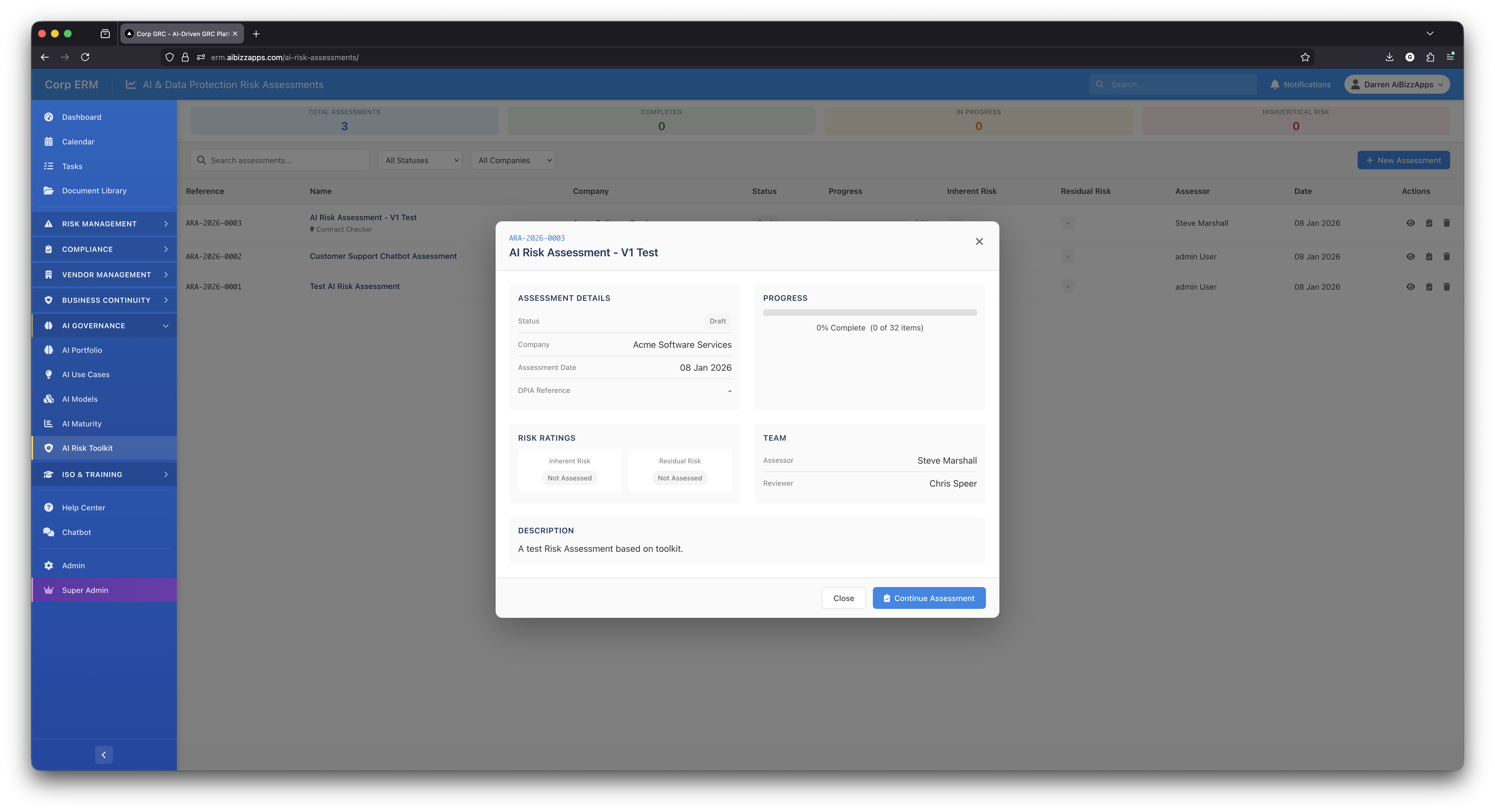The height and width of the screenshot is (812, 1495).
Task: Click the assessment progress bar
Action: (x=869, y=312)
